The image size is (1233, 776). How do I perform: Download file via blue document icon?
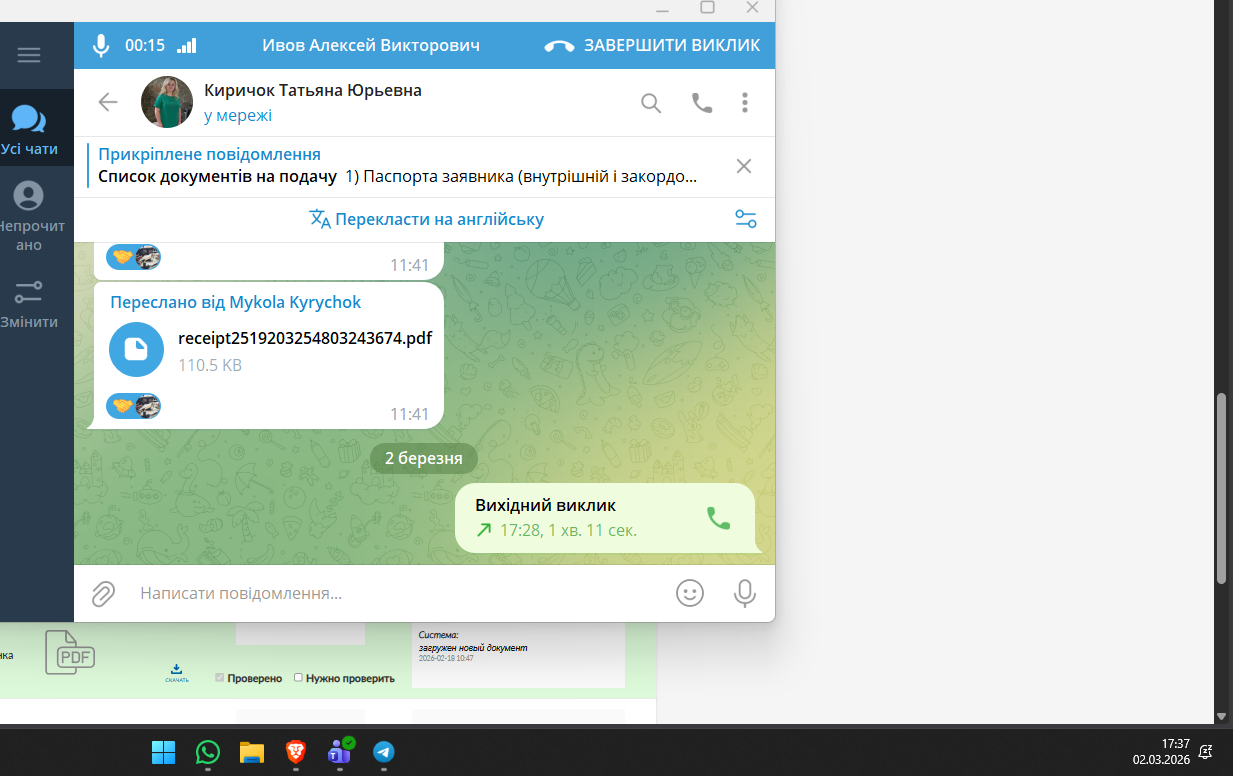tap(136, 349)
